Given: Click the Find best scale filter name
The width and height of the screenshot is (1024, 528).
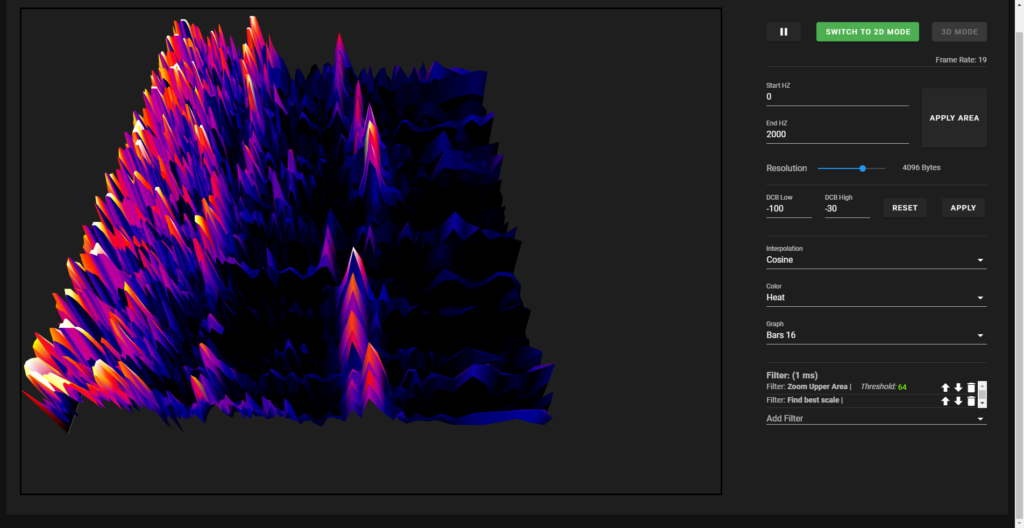Looking at the screenshot, I should click(814, 400).
